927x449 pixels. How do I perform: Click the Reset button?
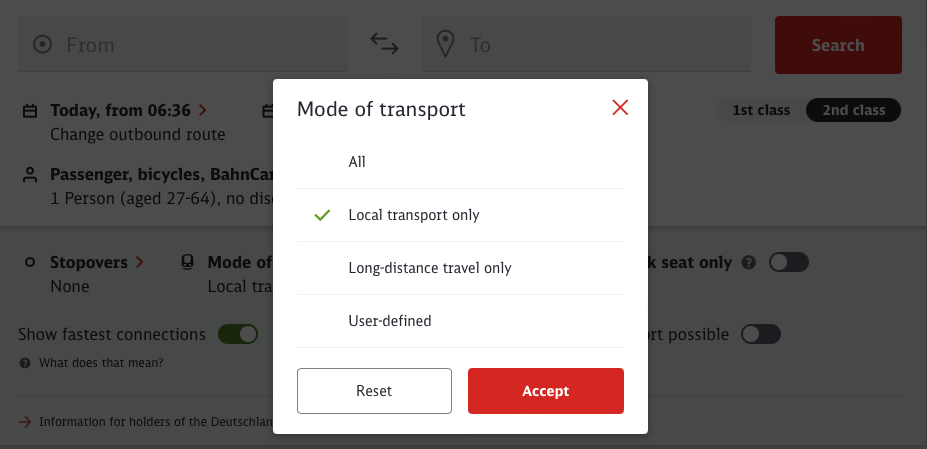(374, 391)
